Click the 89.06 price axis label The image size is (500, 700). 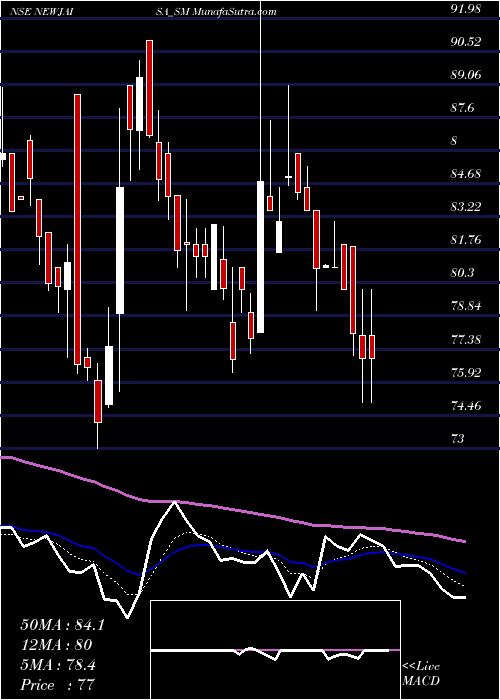466,75
